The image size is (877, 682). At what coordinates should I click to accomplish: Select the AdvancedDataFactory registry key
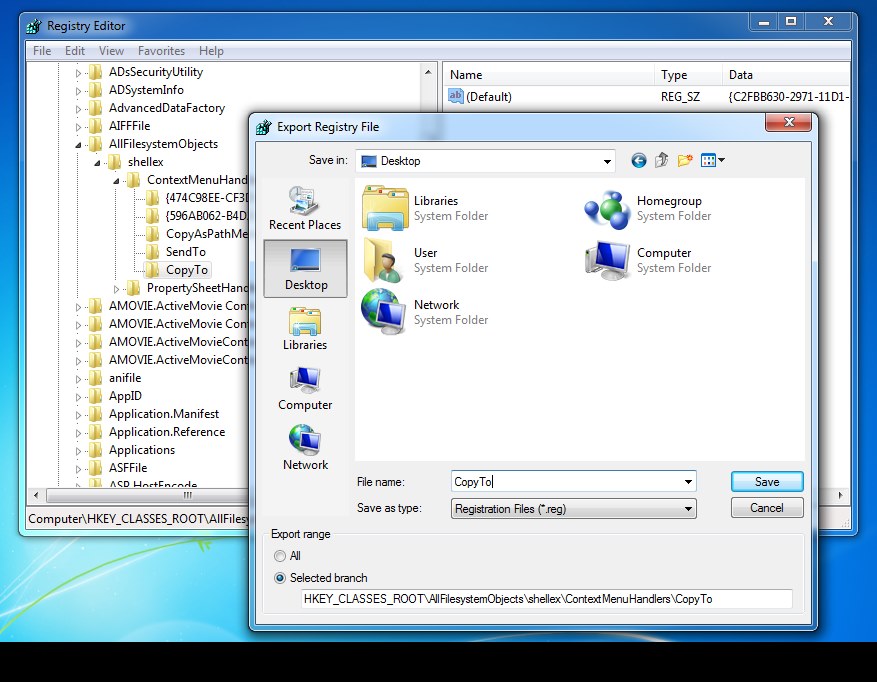tap(167, 108)
